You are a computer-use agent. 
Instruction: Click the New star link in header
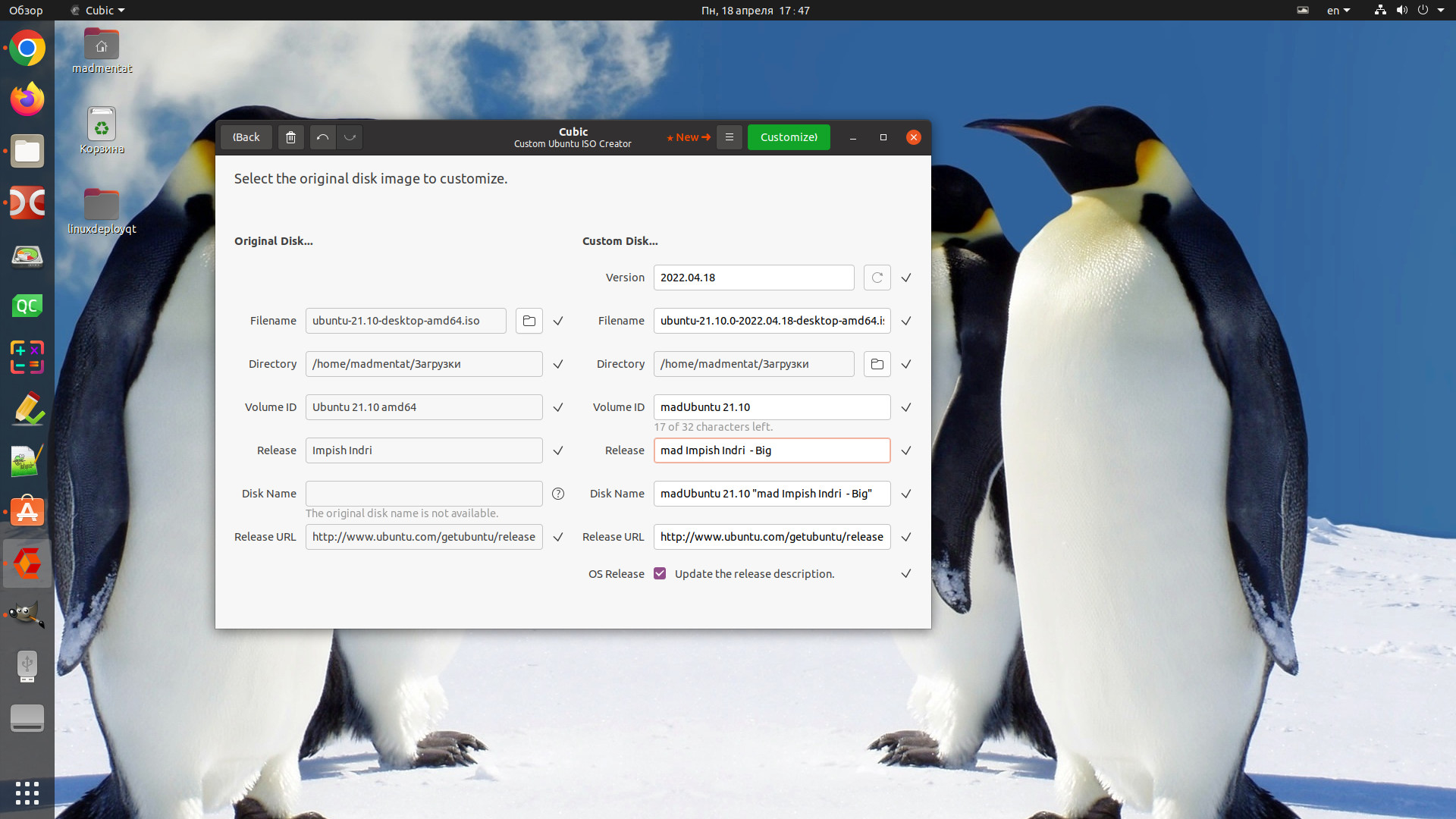tap(689, 137)
